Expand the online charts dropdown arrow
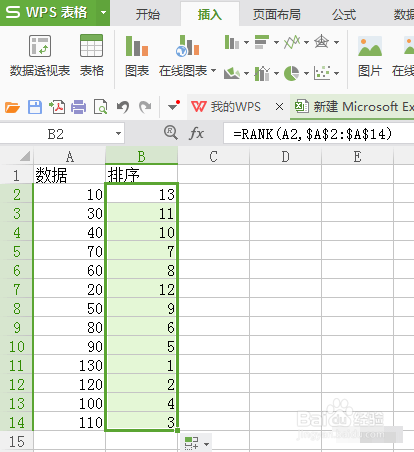 pyautogui.click(x=213, y=71)
